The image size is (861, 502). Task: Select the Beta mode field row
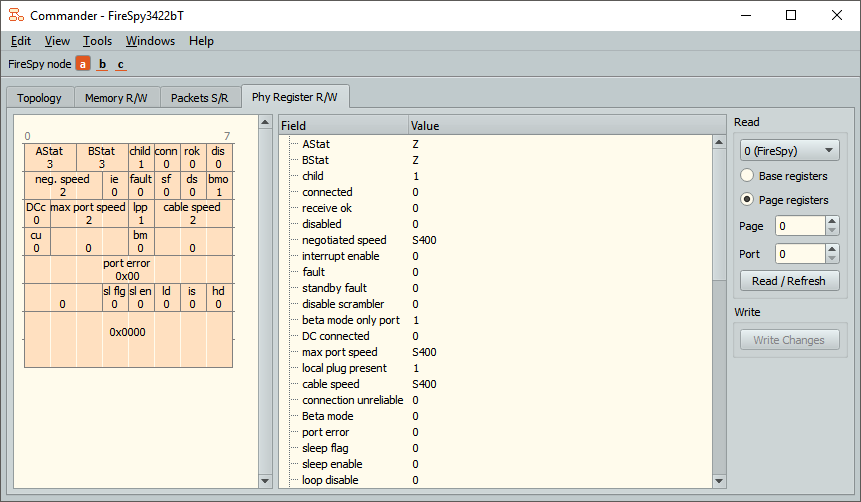coord(496,416)
